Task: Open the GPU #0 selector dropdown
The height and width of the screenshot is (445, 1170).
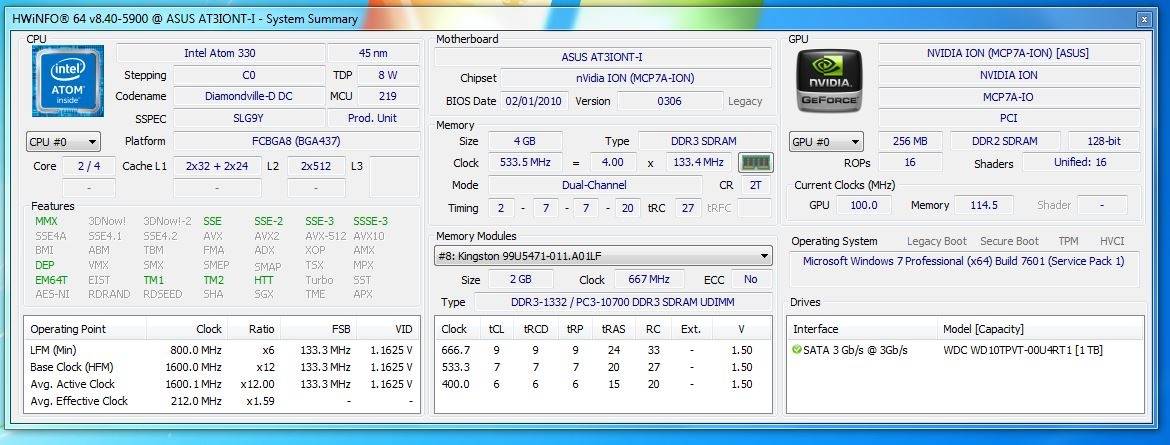Action: coord(827,142)
